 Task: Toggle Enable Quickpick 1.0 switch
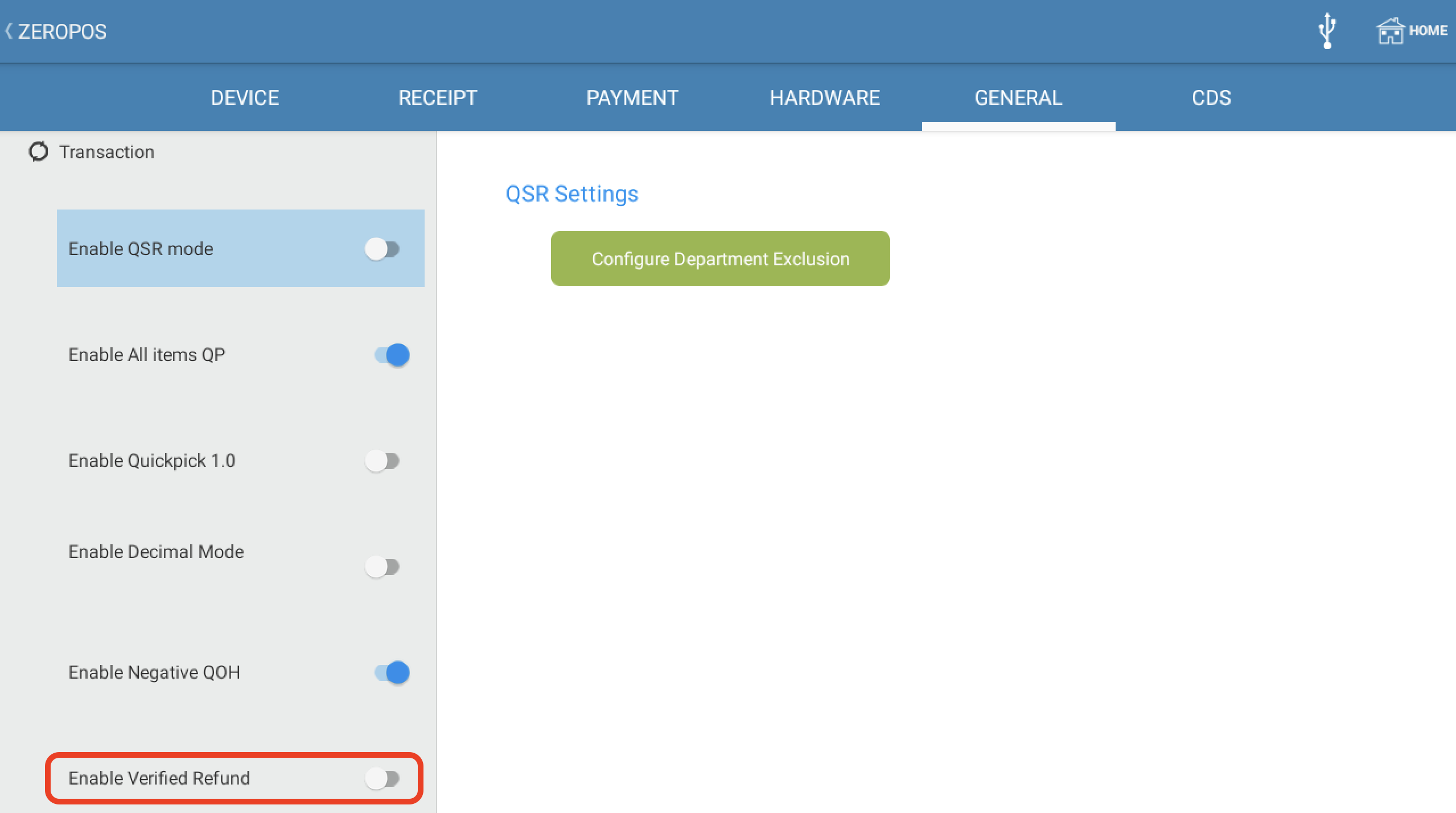(x=382, y=461)
